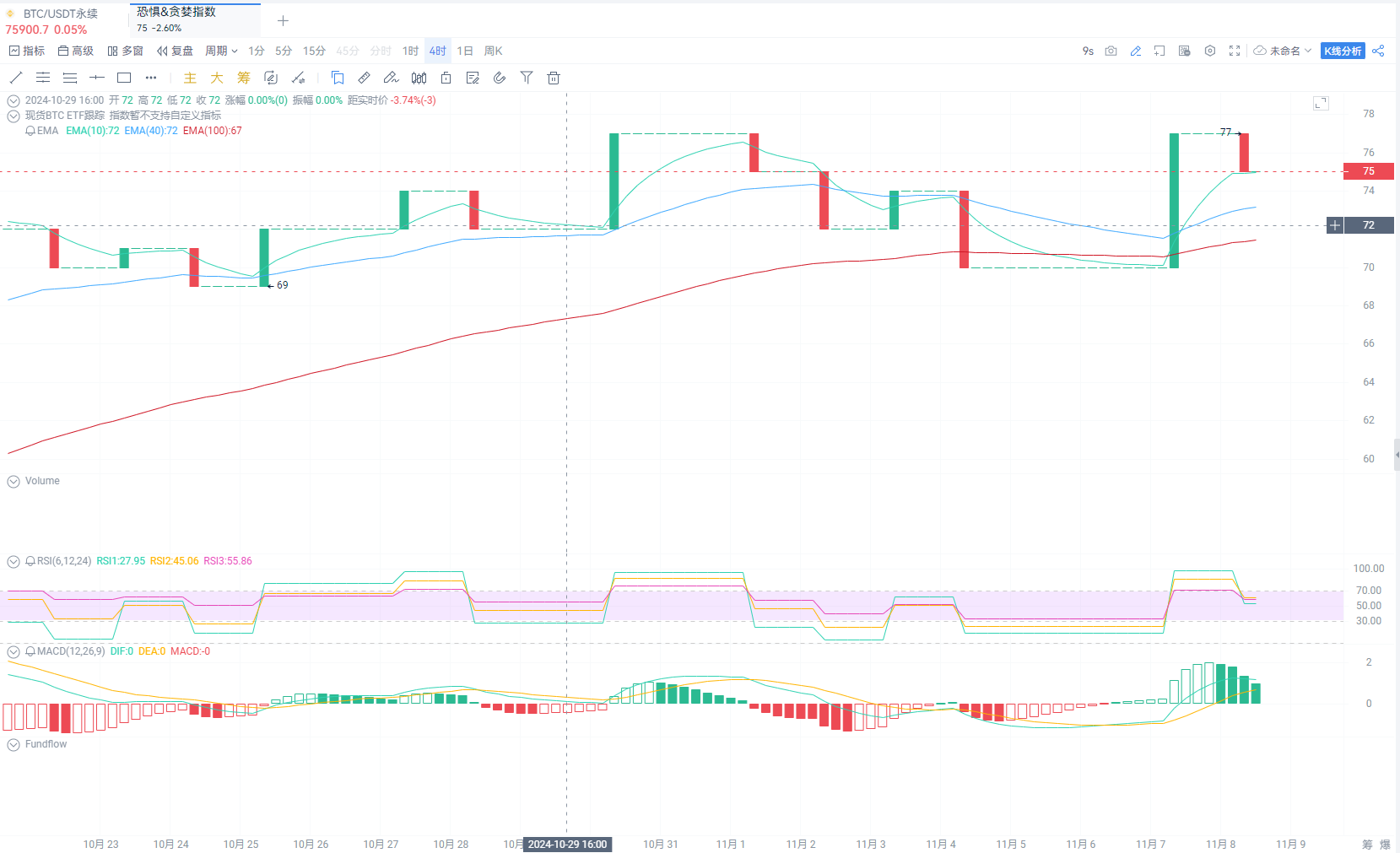This screenshot has width=1400, height=853.
Task: Click the blue bookmark icon in toolbar
Action: point(338,78)
